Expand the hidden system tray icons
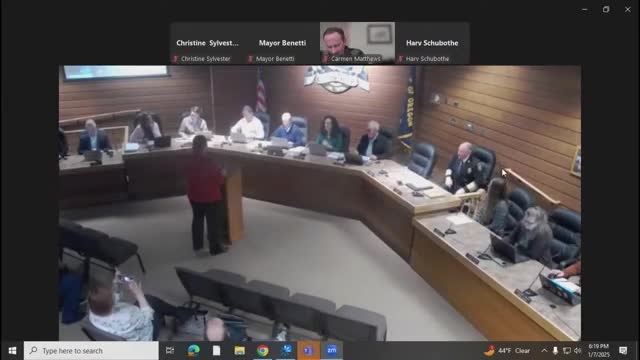 click(x=544, y=351)
